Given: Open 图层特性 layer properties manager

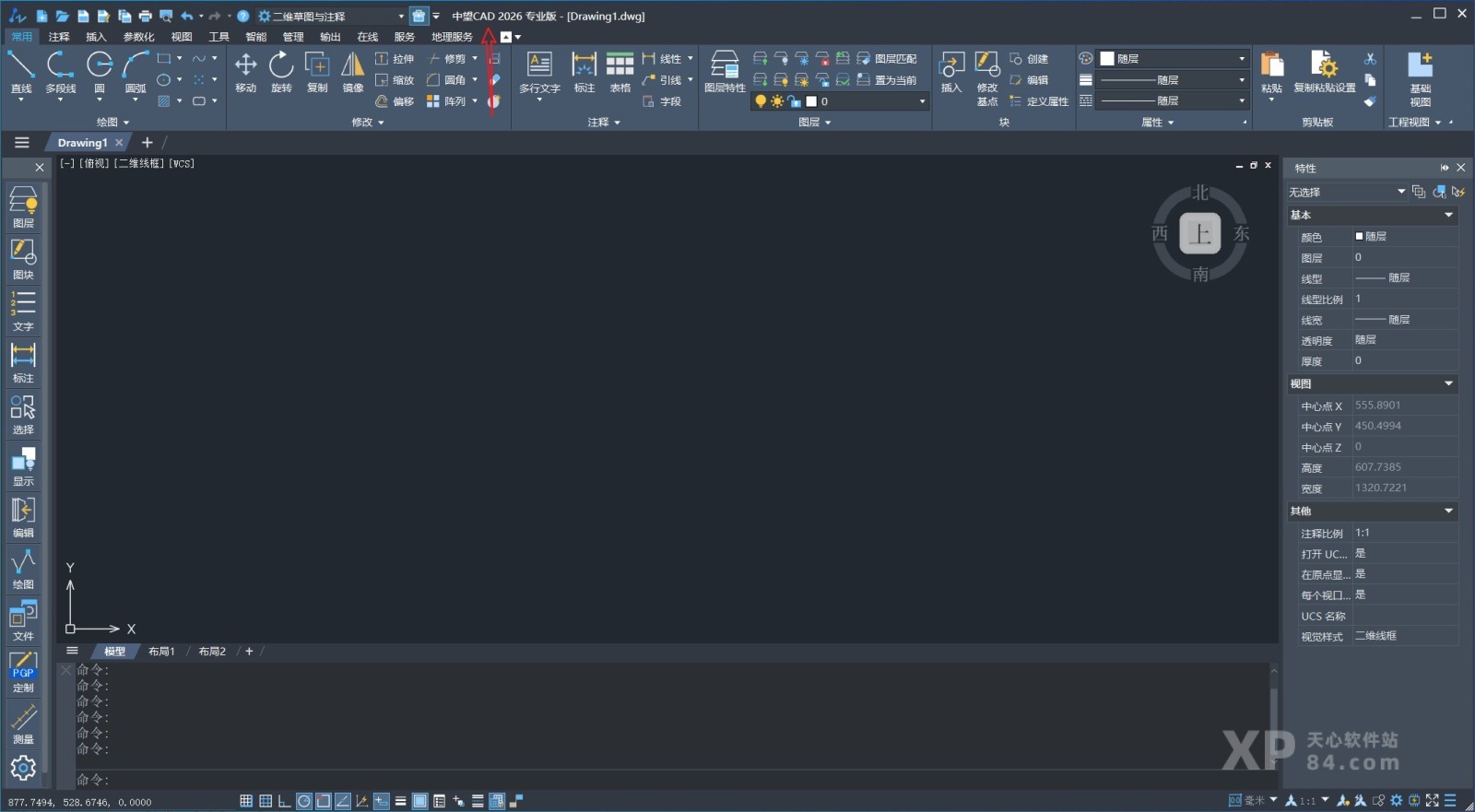Looking at the screenshot, I should click(x=725, y=72).
